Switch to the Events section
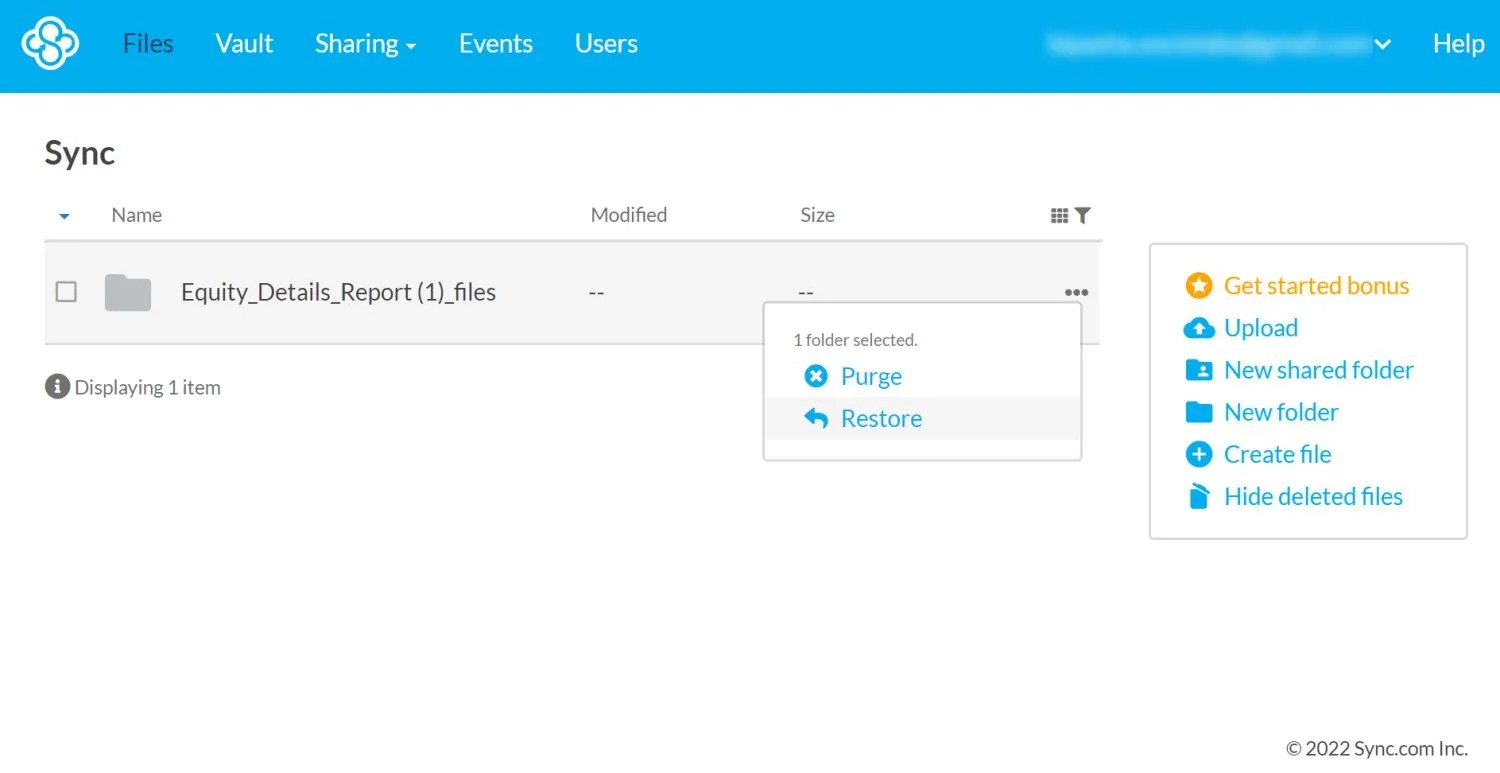The image size is (1500, 773). coord(495,44)
